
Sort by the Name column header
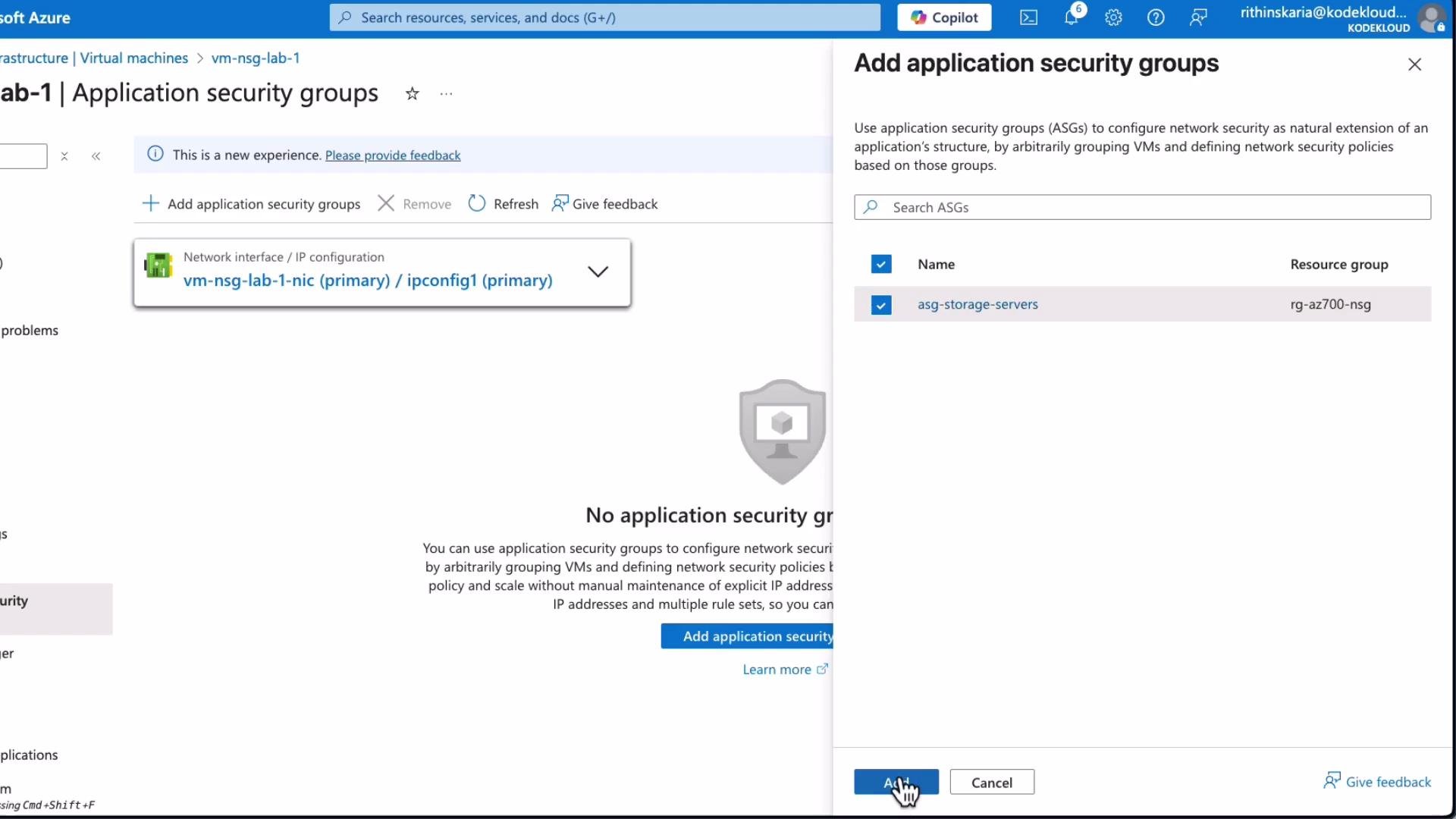pos(936,264)
